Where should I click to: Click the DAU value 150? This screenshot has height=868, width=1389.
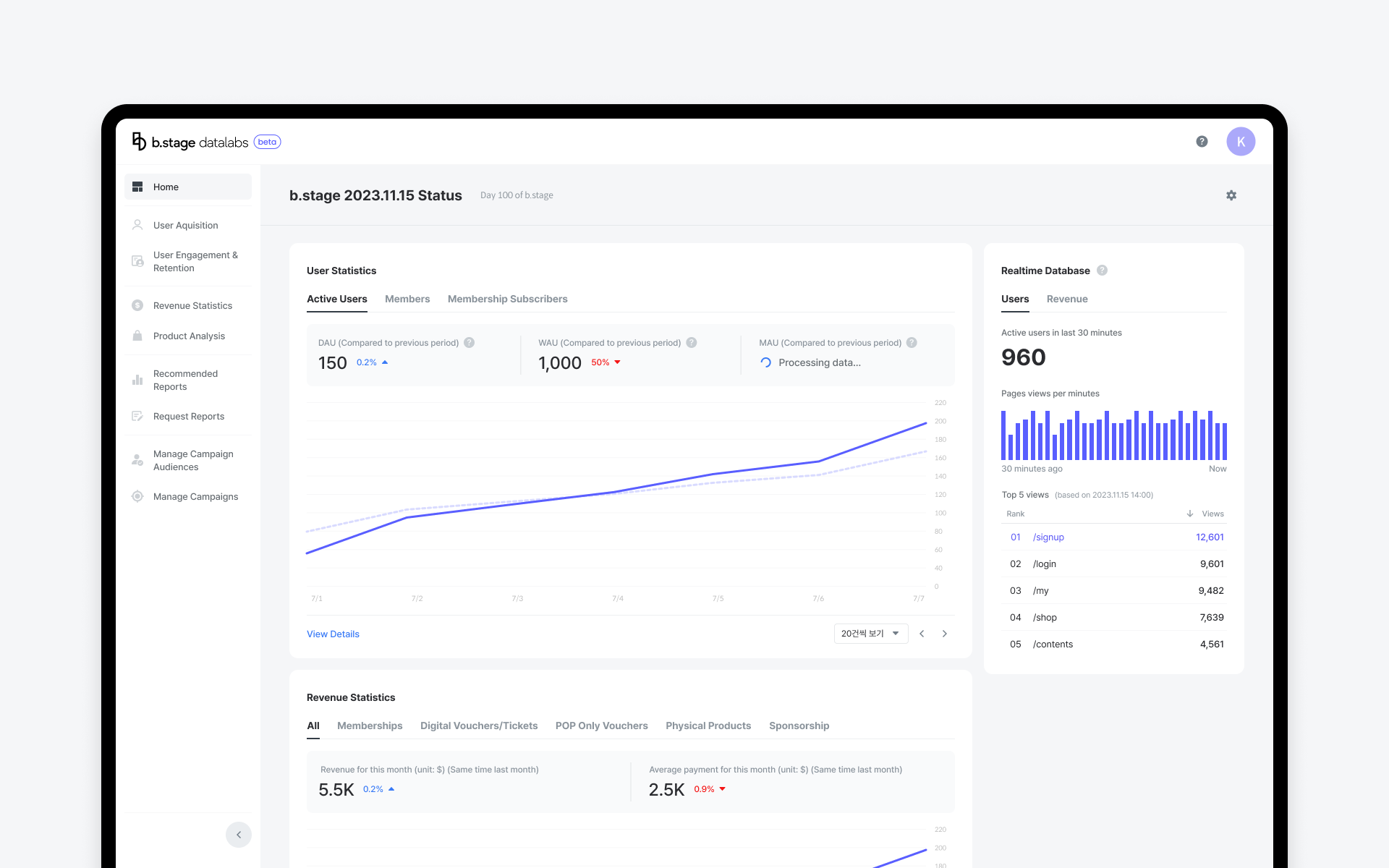(333, 363)
